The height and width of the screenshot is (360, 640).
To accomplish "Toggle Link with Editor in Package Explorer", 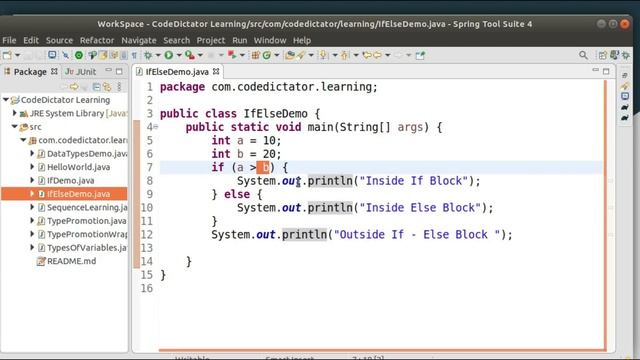I will pos(107,87).
